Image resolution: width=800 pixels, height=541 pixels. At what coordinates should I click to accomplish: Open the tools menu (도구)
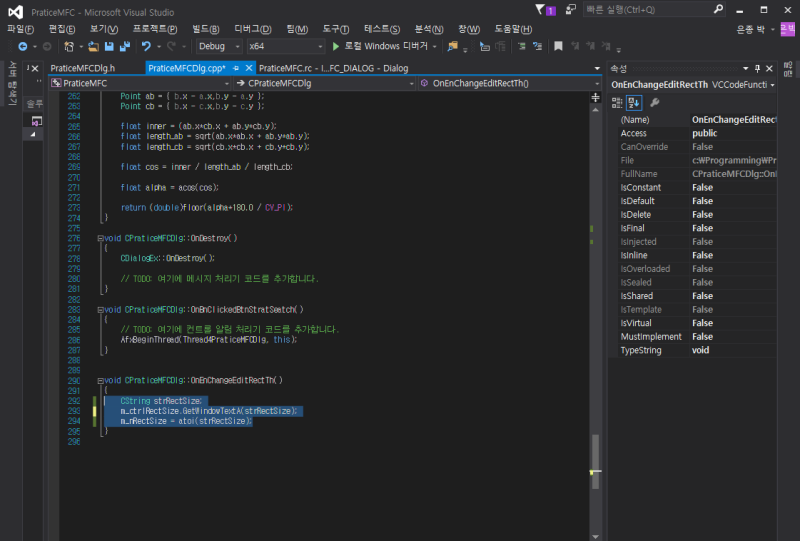[x=336, y=29]
